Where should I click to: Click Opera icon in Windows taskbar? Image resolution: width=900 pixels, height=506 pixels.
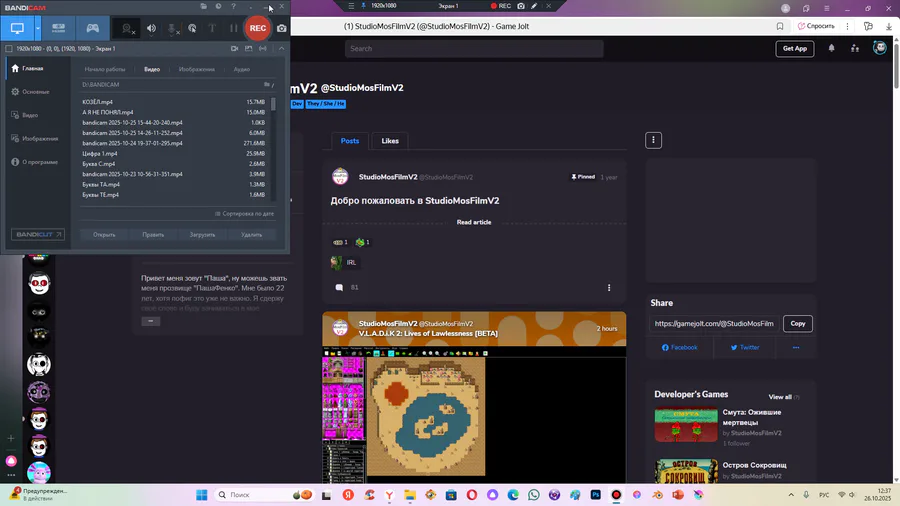472,495
